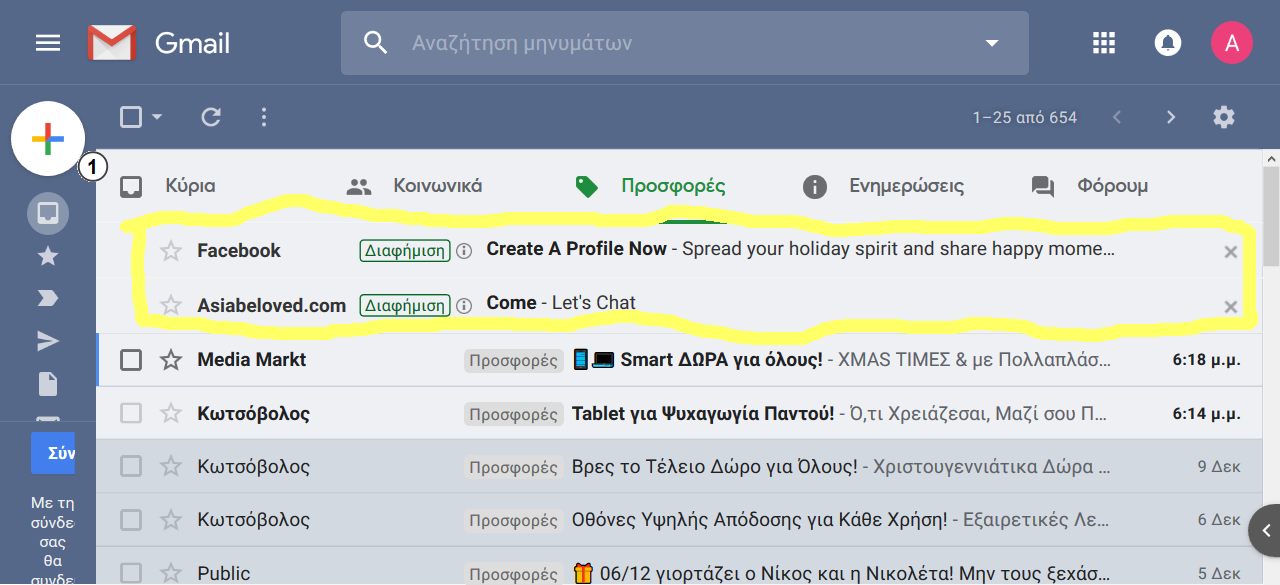This screenshot has width=1280, height=585.
Task: Expand the side panel chevron at right edge
Action: [x=1266, y=530]
